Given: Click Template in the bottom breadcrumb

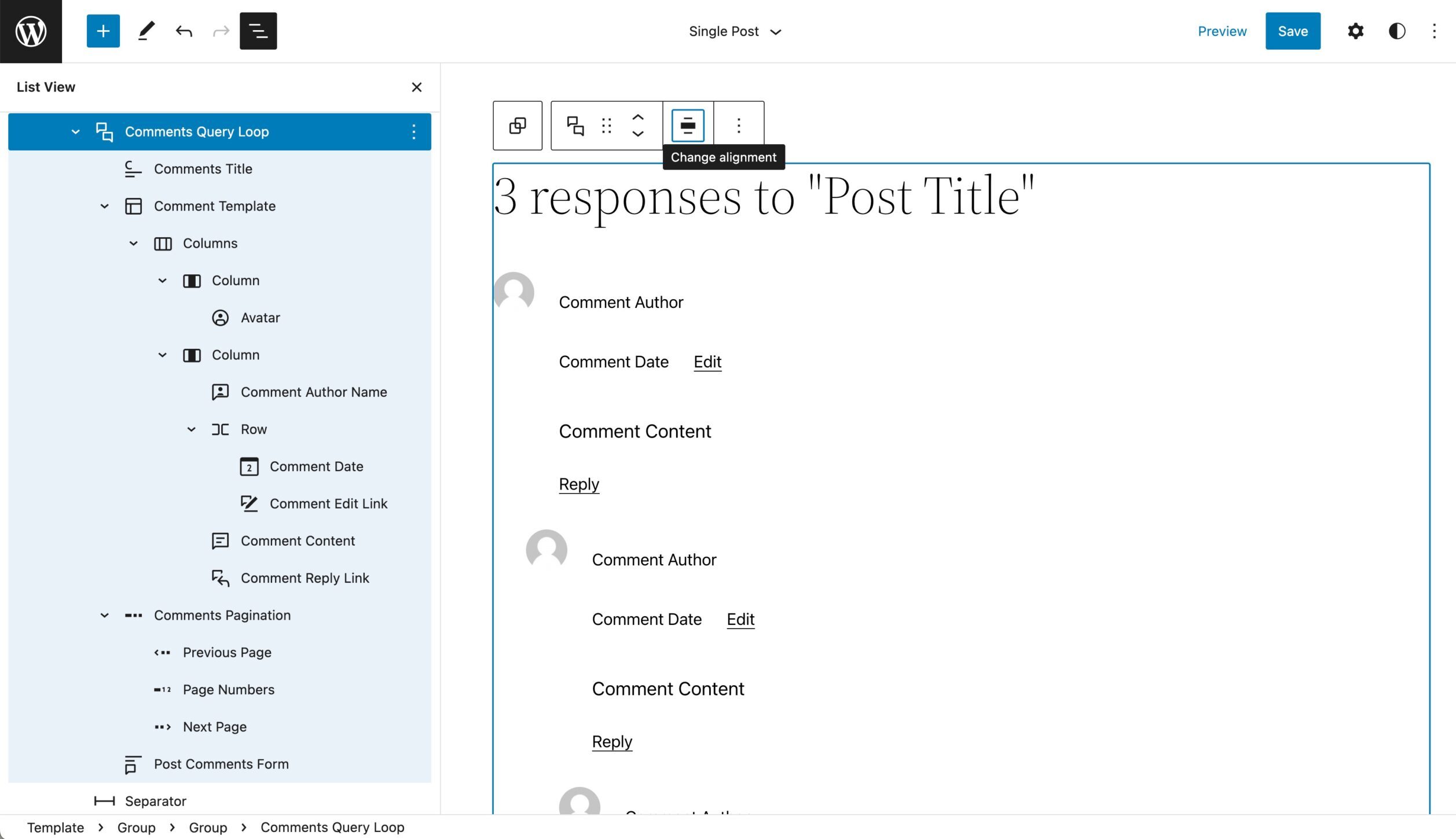Looking at the screenshot, I should (56, 827).
